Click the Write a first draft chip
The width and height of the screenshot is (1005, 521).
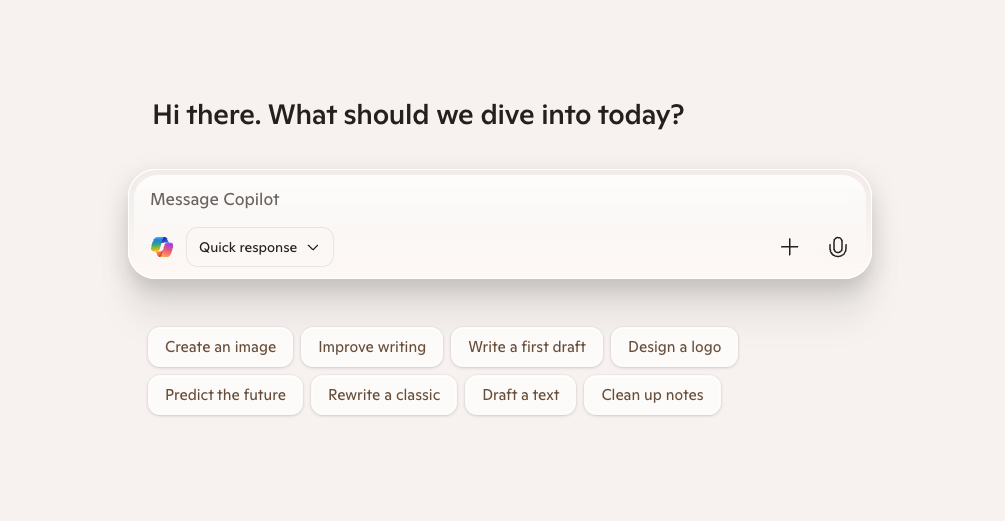[x=526, y=347]
